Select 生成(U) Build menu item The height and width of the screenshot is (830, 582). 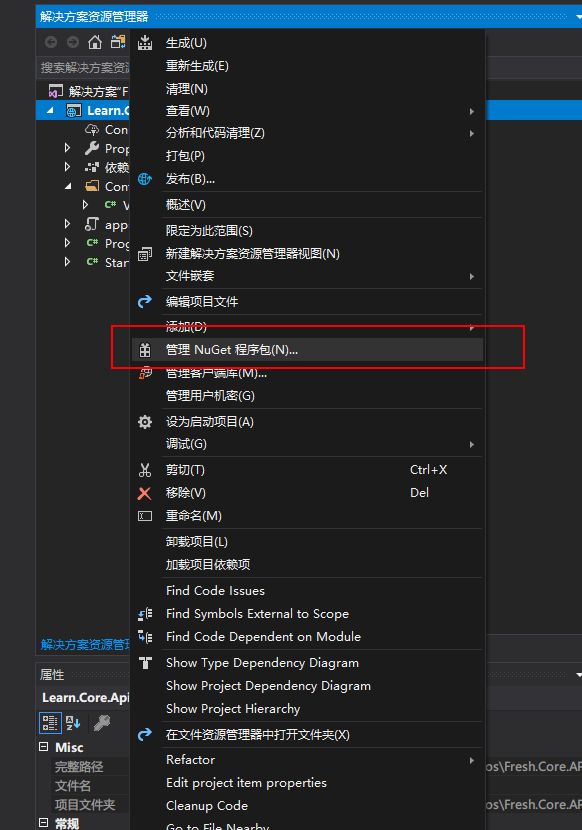pos(307,42)
